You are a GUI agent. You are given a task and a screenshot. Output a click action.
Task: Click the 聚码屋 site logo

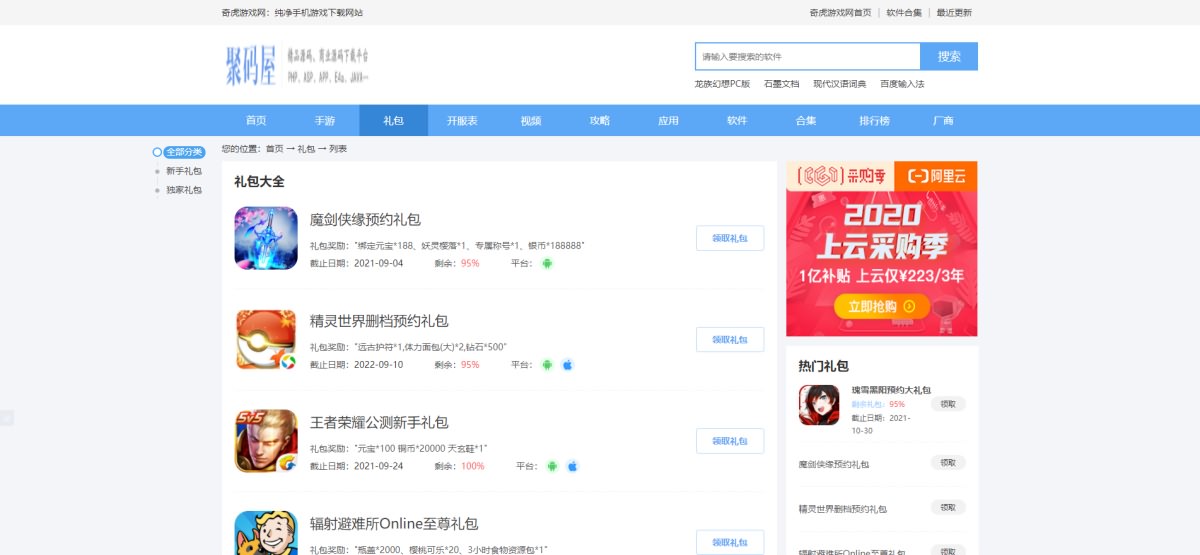click(298, 64)
